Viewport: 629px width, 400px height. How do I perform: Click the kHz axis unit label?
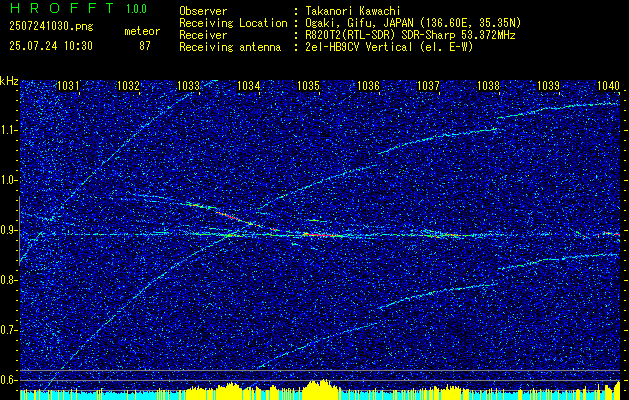point(9,81)
